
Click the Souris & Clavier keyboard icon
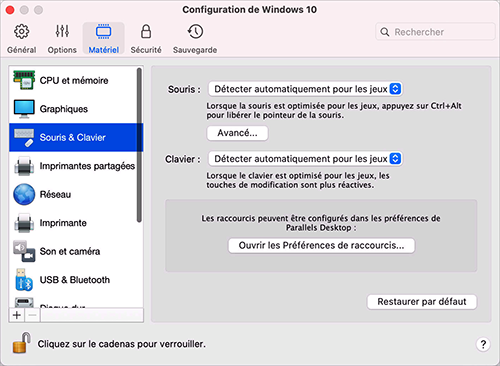(24, 137)
